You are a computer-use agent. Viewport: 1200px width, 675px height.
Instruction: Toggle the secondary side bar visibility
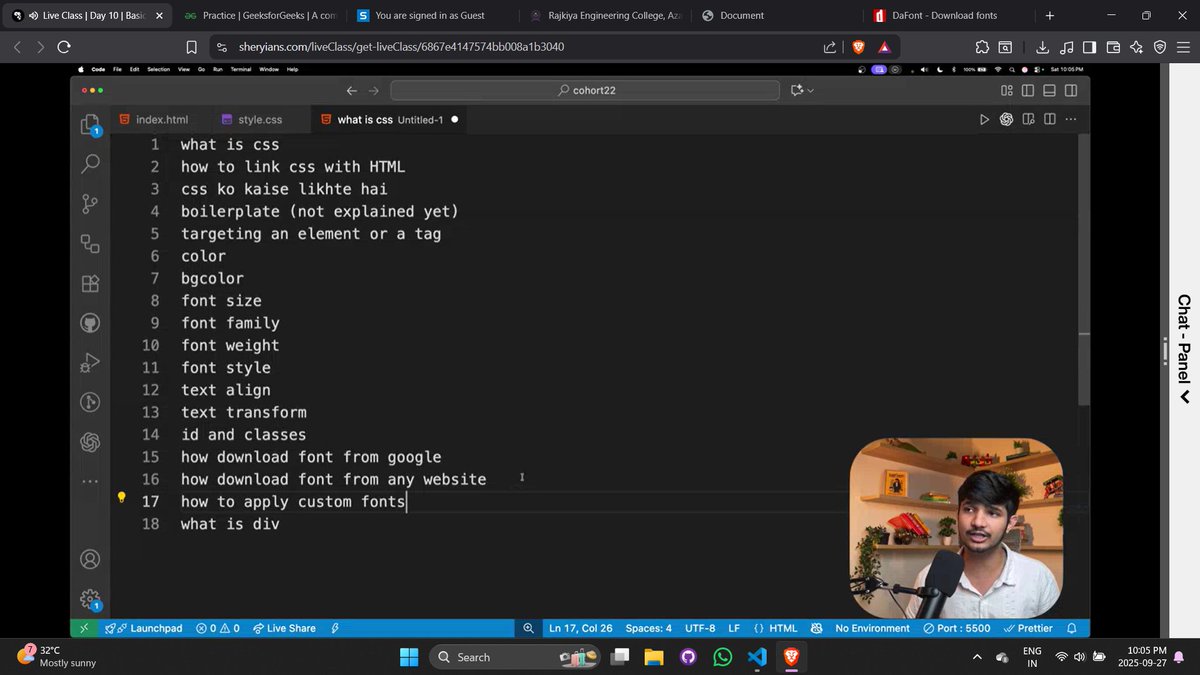tap(1071, 90)
